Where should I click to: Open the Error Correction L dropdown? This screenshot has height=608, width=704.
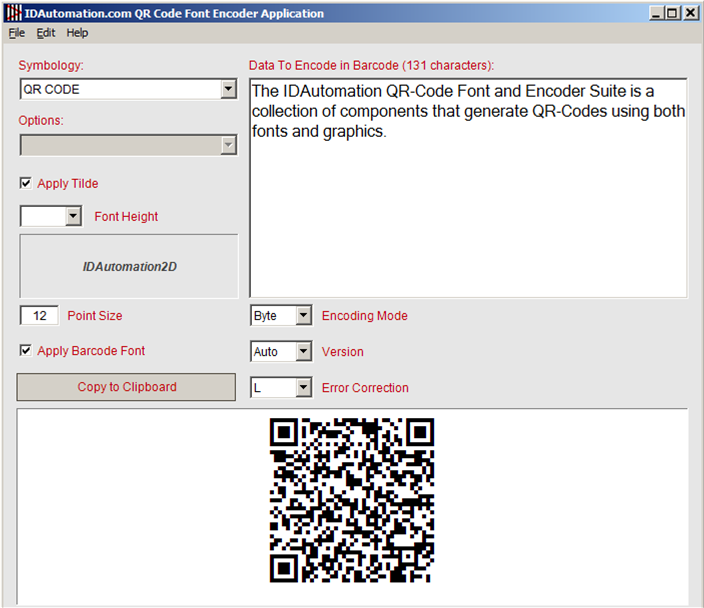point(304,387)
